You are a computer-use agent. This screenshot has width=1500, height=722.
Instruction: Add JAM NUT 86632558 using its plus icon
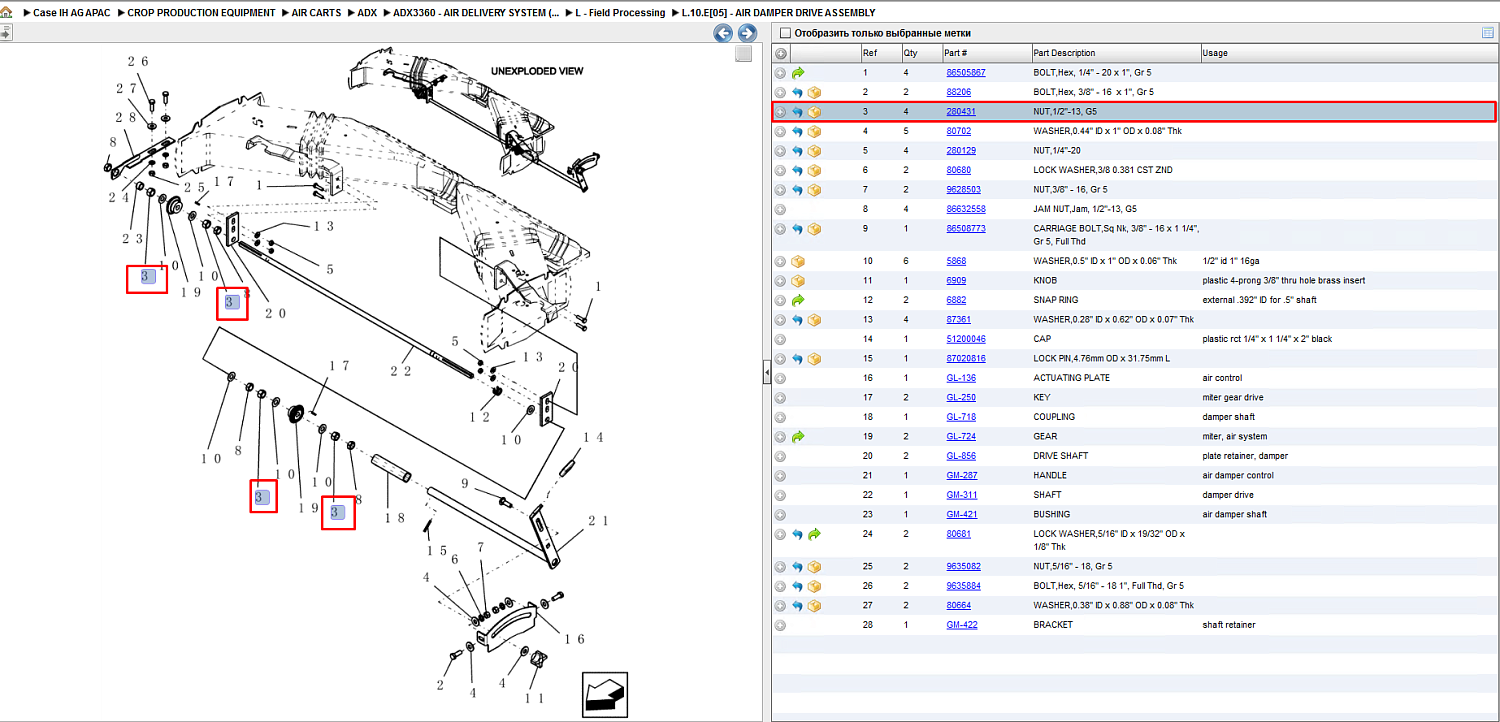pos(781,209)
